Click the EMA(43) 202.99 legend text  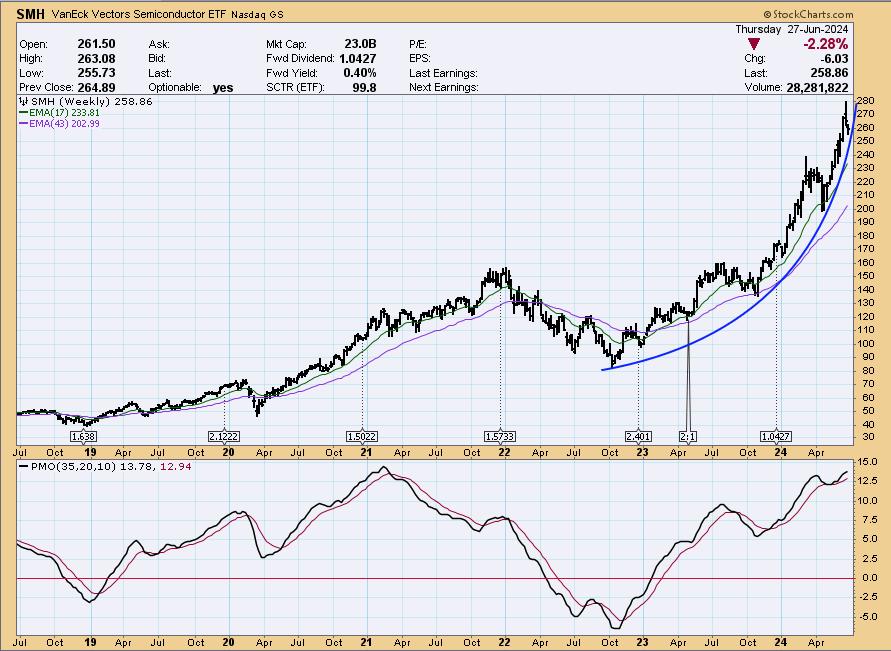(x=64, y=123)
